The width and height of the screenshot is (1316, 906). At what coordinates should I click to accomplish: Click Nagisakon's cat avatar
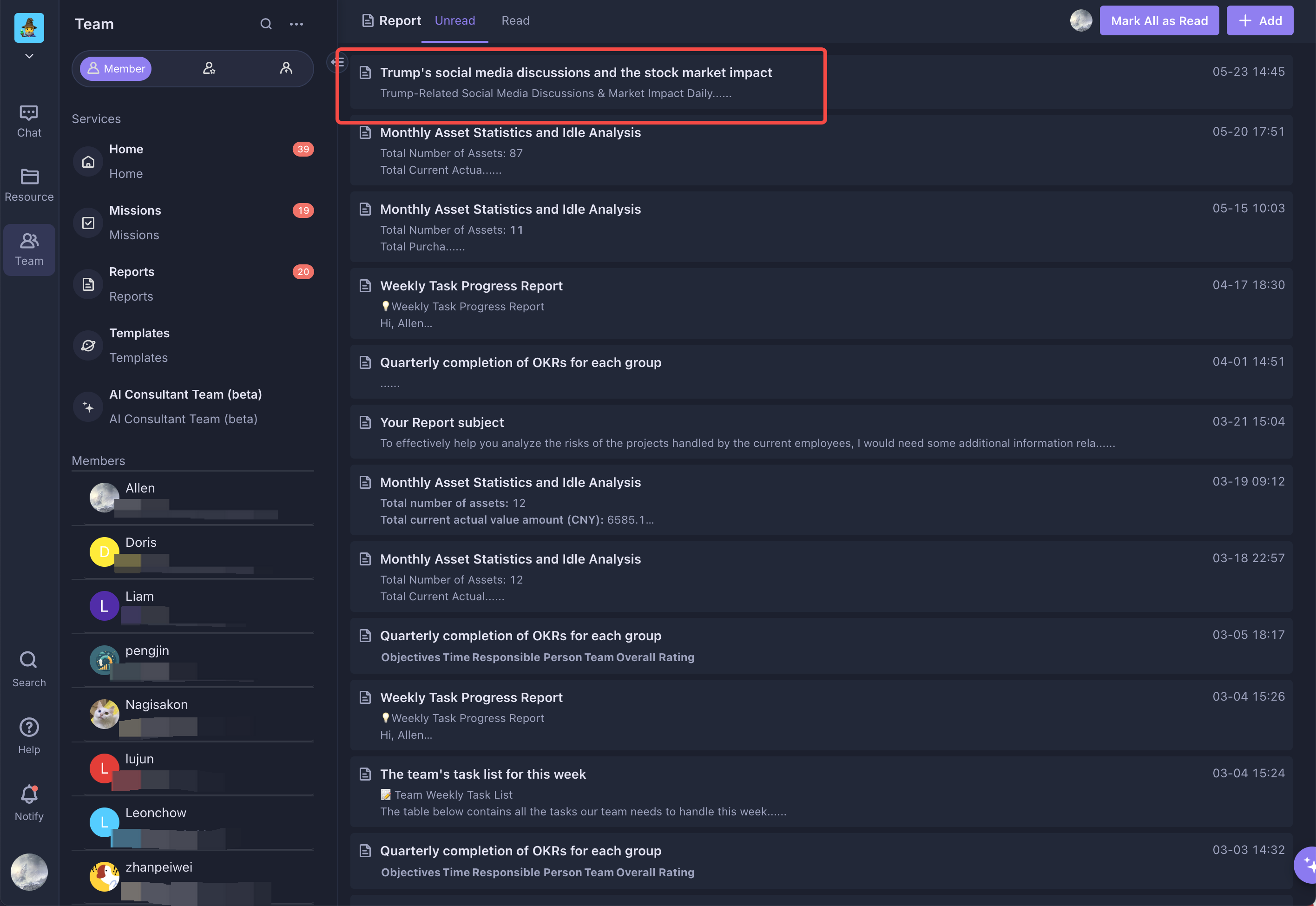105,714
